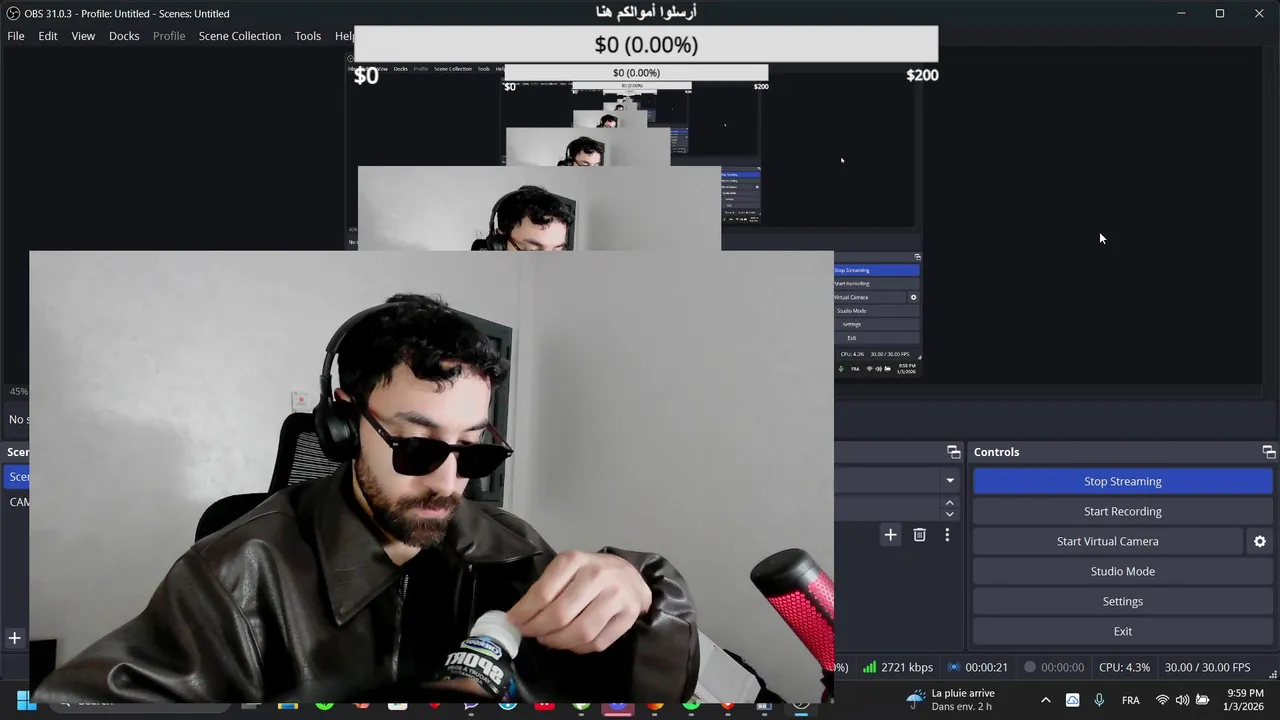Click the 00:00:00 recording timer
This screenshot has width=1280, height=720.
[1062, 667]
